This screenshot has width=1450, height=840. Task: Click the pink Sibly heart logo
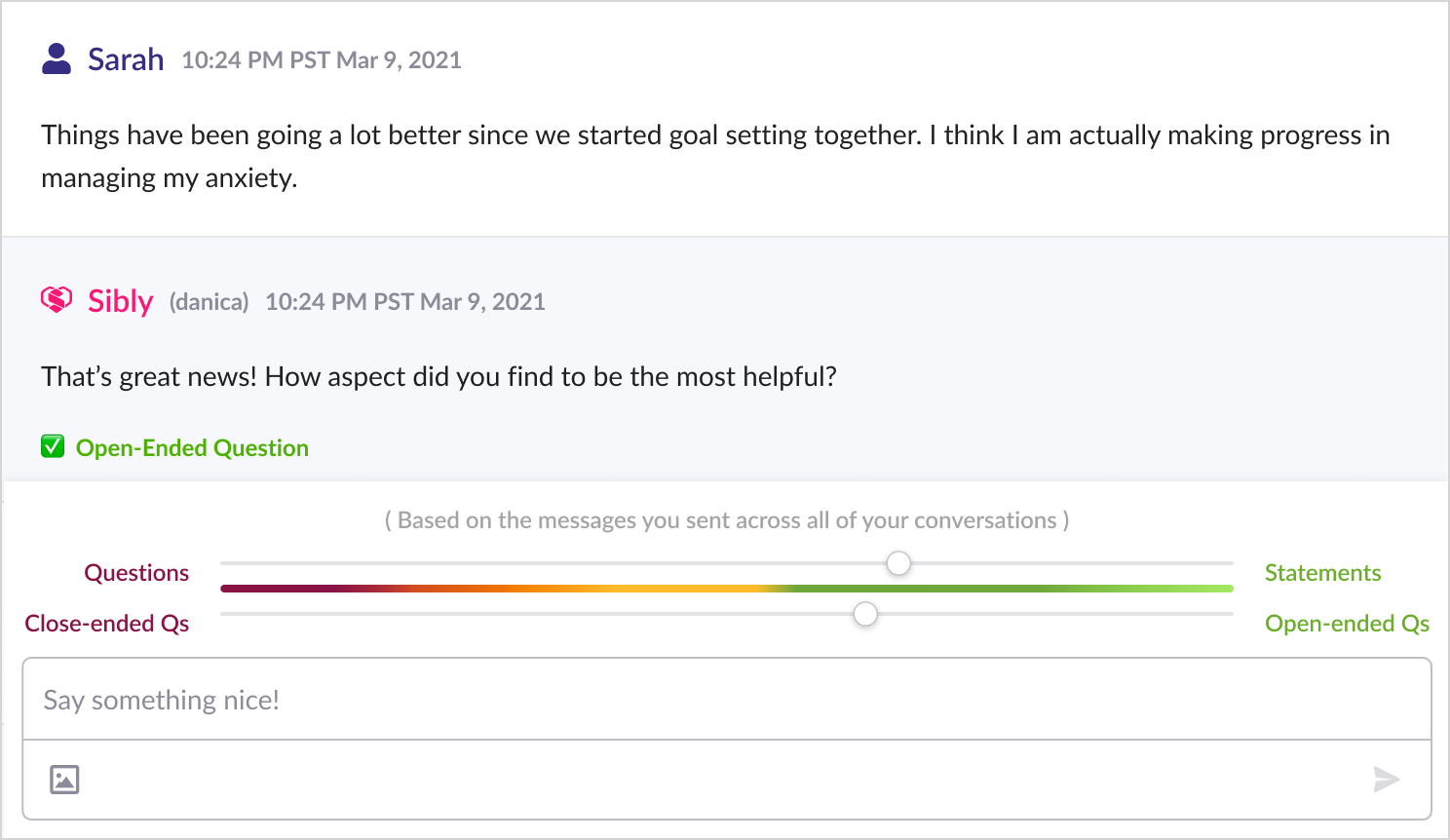pyautogui.click(x=57, y=300)
